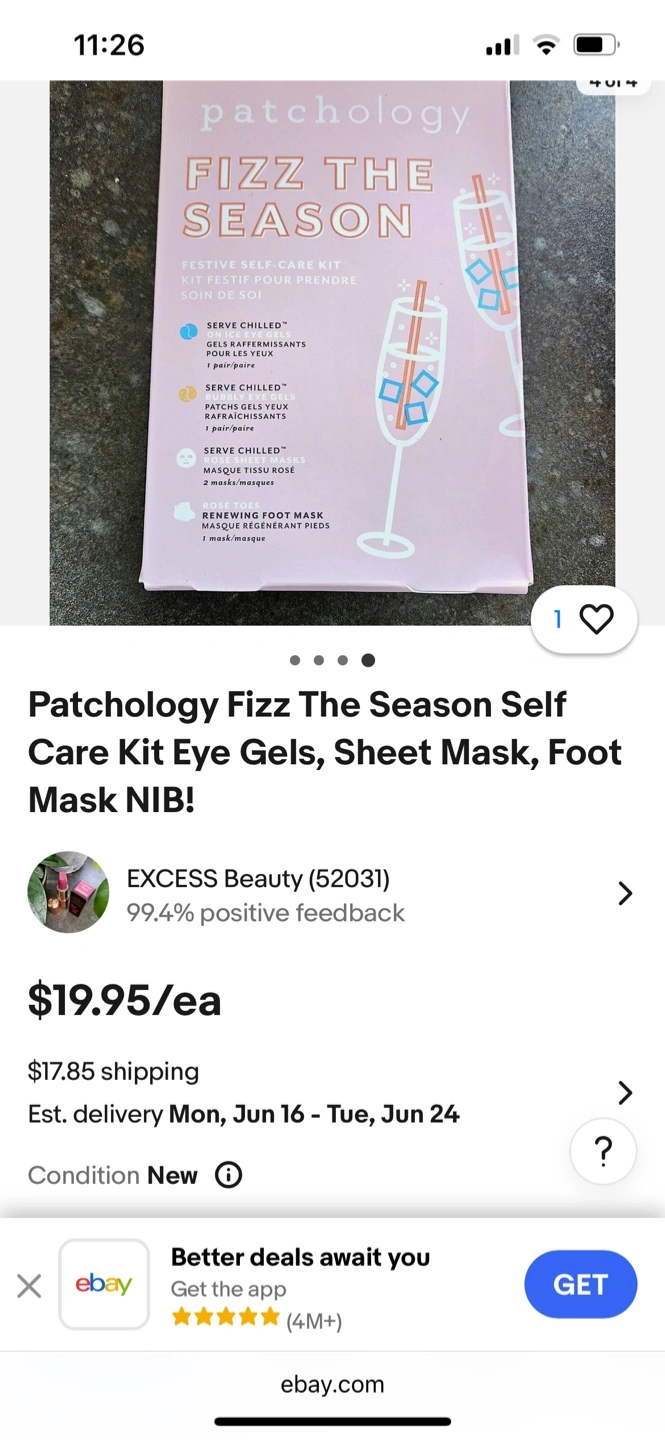Tap the battery status icon
Screen dimensions: 665x1440
(596, 45)
